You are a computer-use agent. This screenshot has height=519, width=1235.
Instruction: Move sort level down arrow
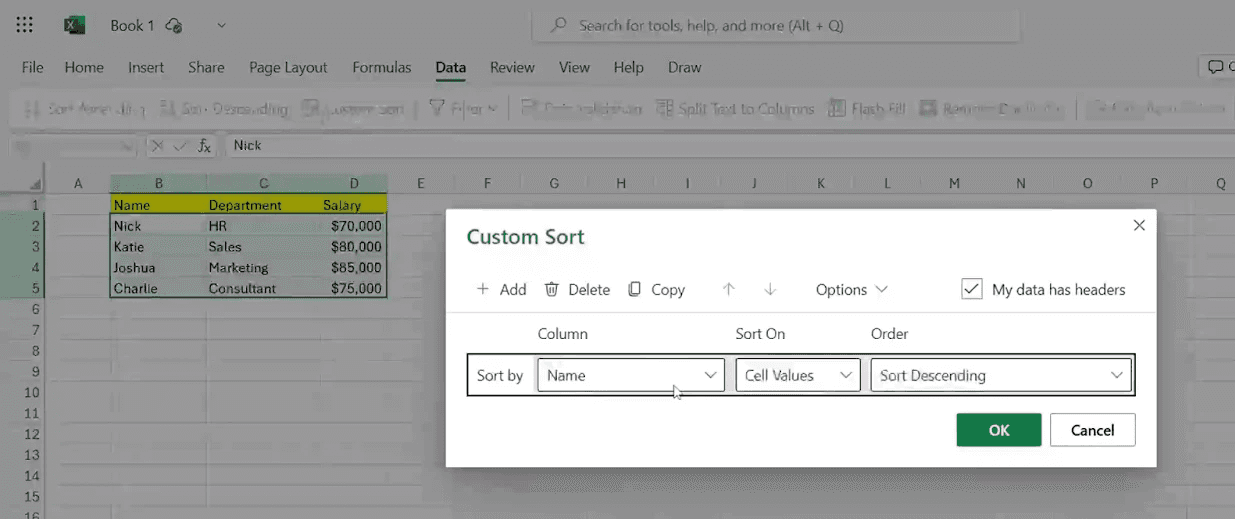(770, 289)
